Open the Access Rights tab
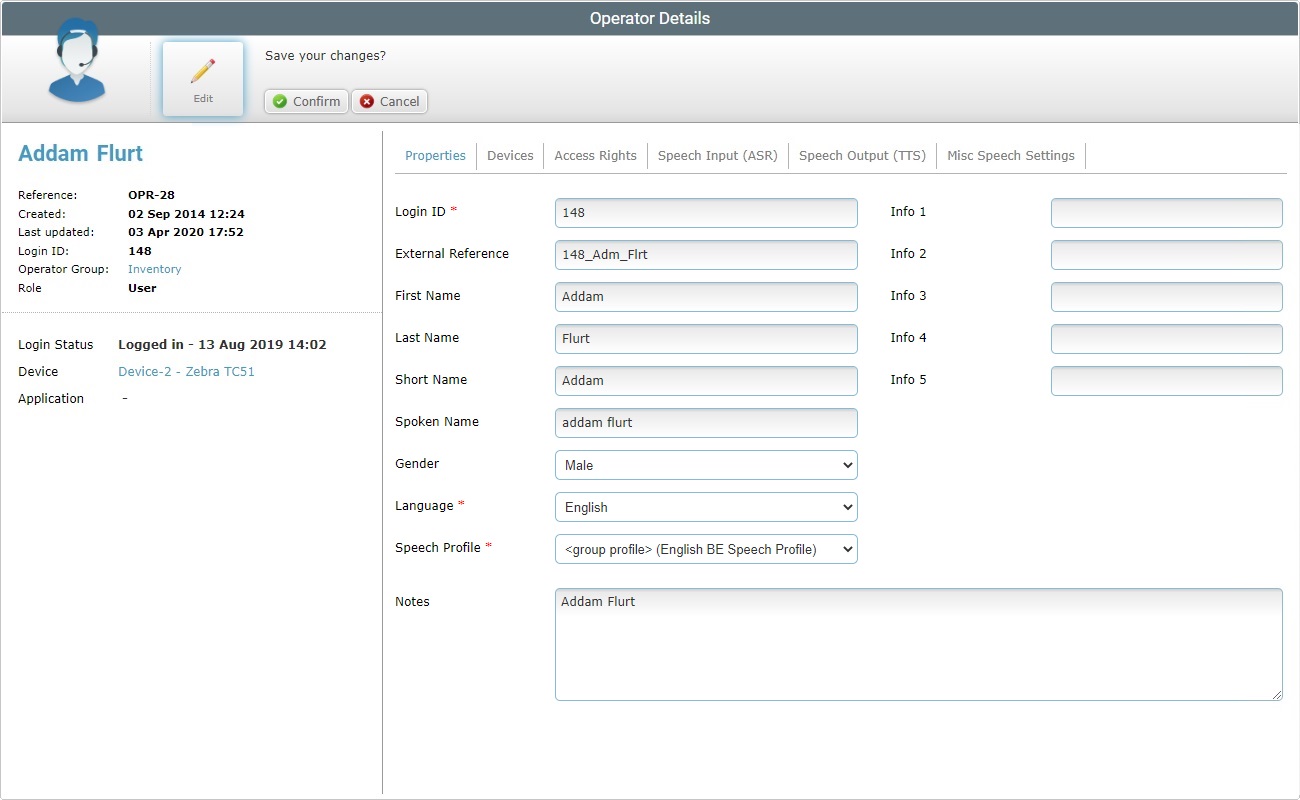Screen dimensions: 1300x800 coord(595,155)
